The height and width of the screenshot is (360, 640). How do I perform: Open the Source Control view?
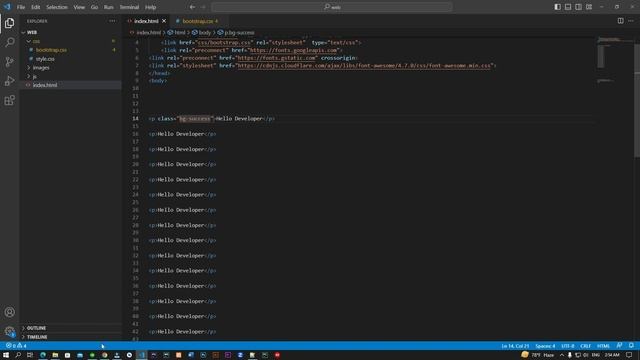coord(9,62)
